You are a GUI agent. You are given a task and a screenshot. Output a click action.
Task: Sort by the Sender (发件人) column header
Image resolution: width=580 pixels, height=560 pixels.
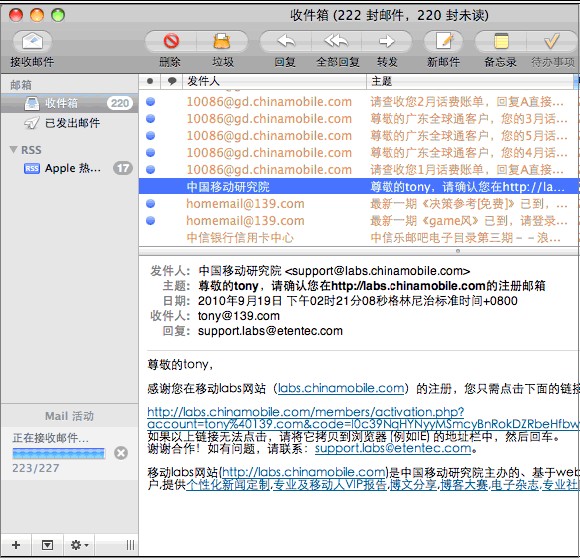pos(274,81)
